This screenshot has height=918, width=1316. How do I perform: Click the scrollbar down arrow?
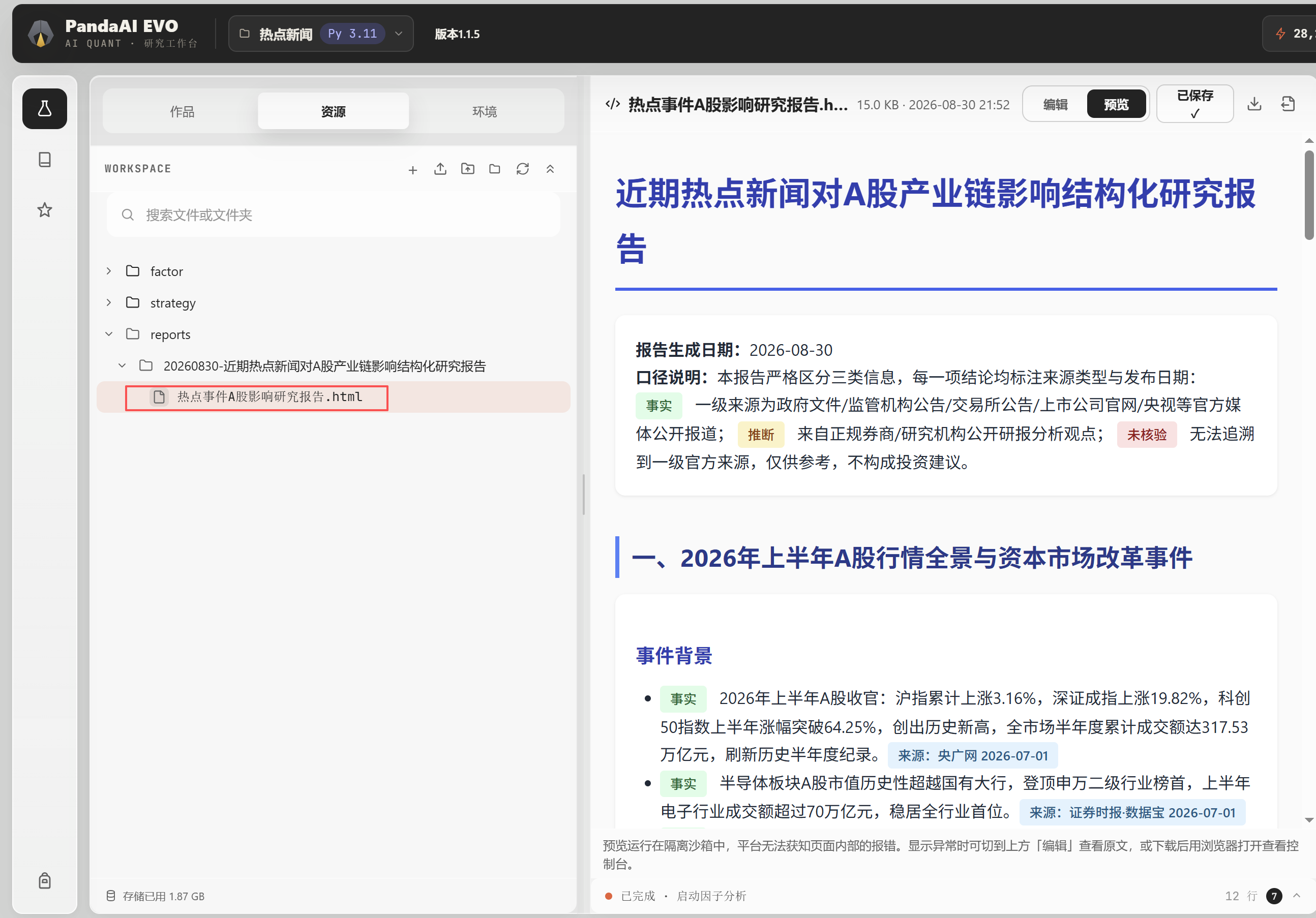(x=1309, y=820)
